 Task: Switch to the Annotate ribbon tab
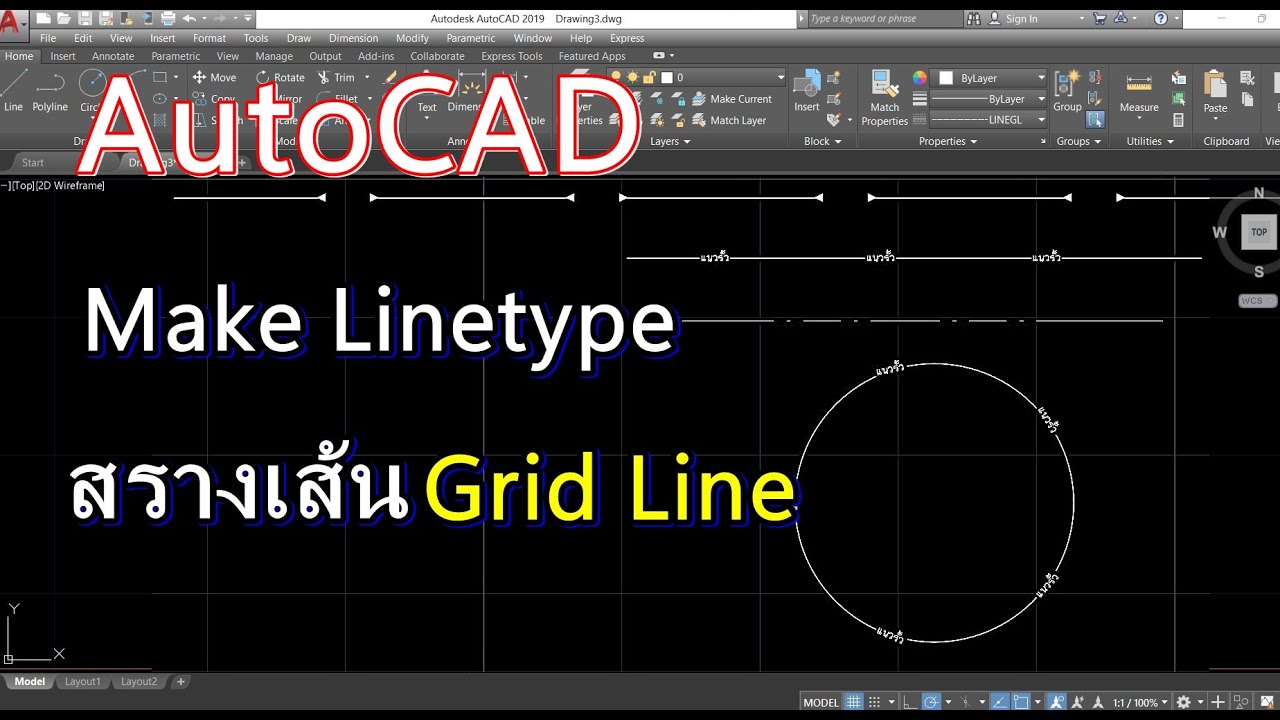pyautogui.click(x=113, y=56)
